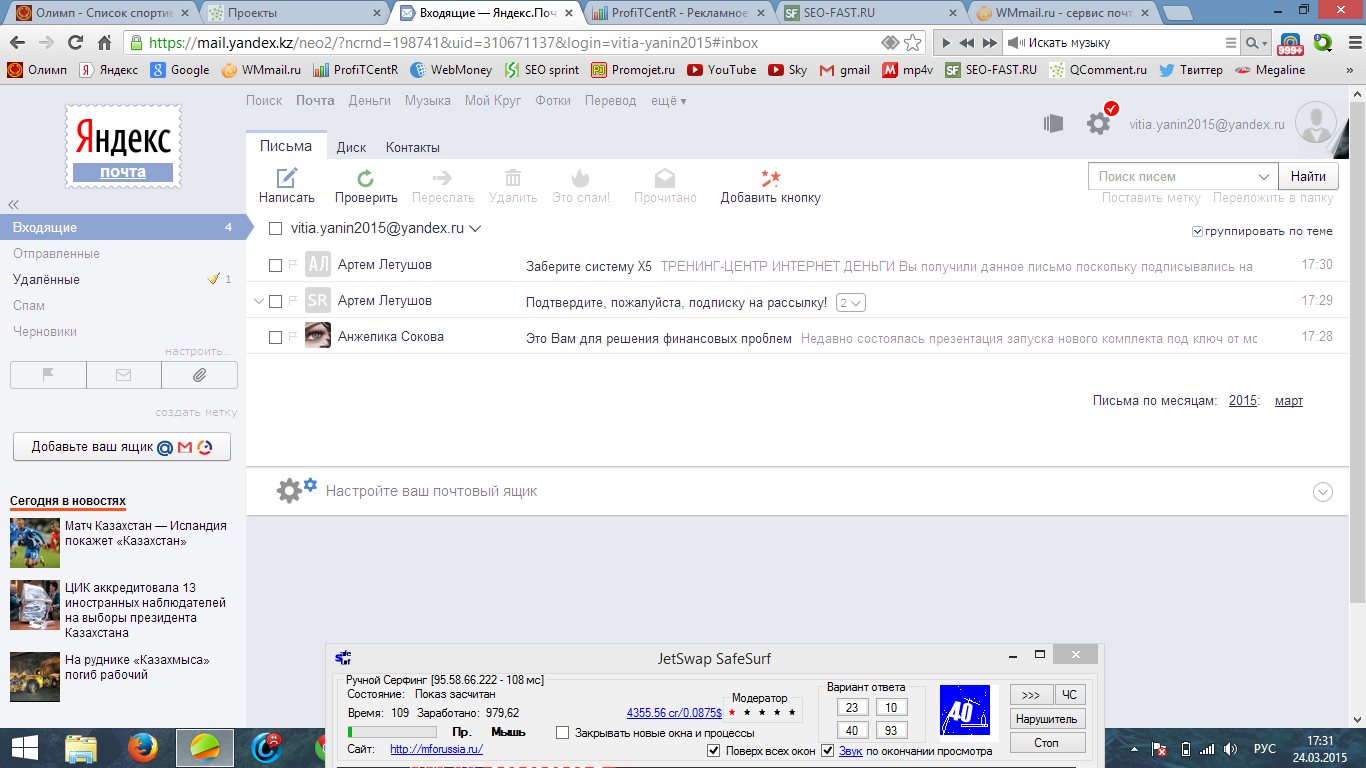Switch to WMmail.ru browser tab
The height and width of the screenshot is (768, 1366).
click(1061, 14)
